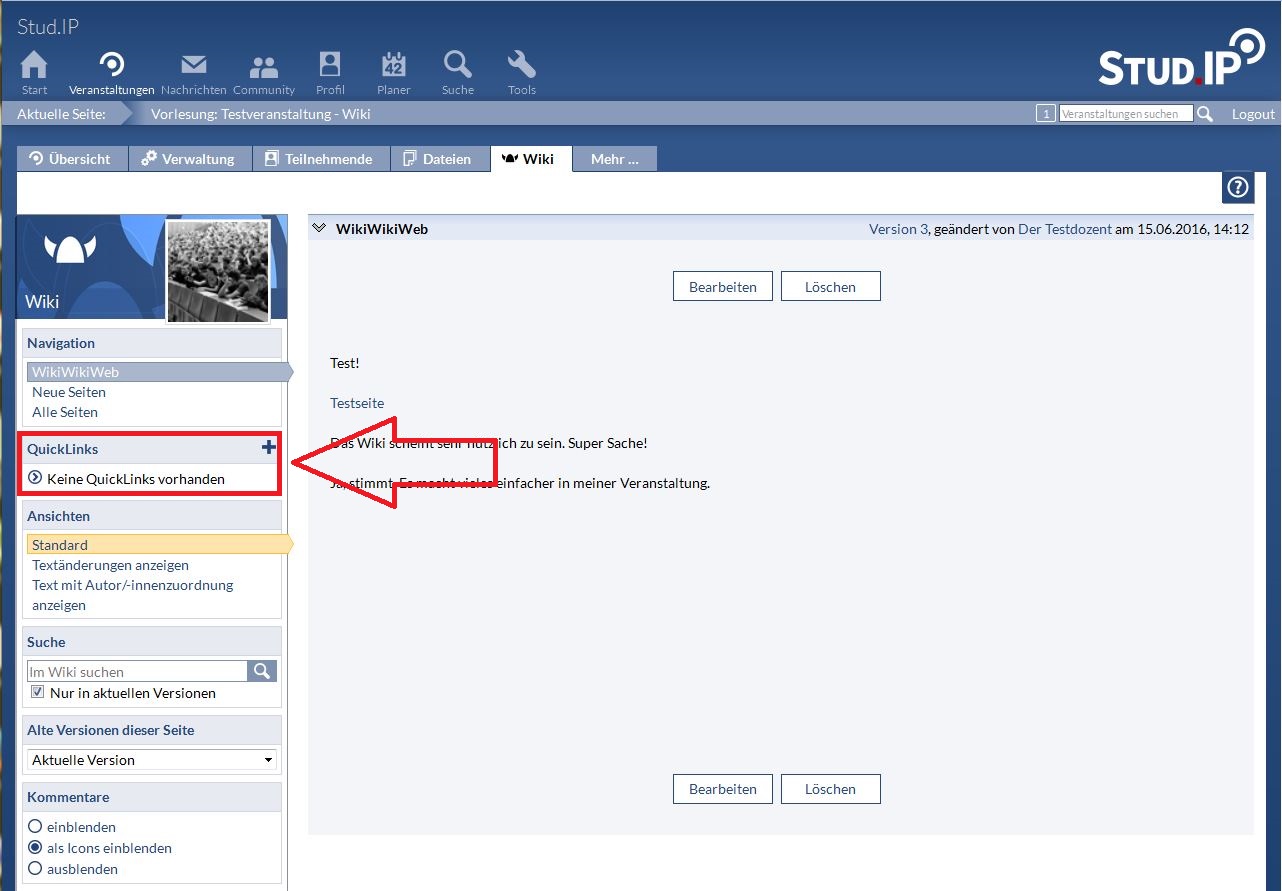Image resolution: width=1282 pixels, height=891 pixels.
Task: Open the Nachrichten envelope icon
Action: [193, 66]
